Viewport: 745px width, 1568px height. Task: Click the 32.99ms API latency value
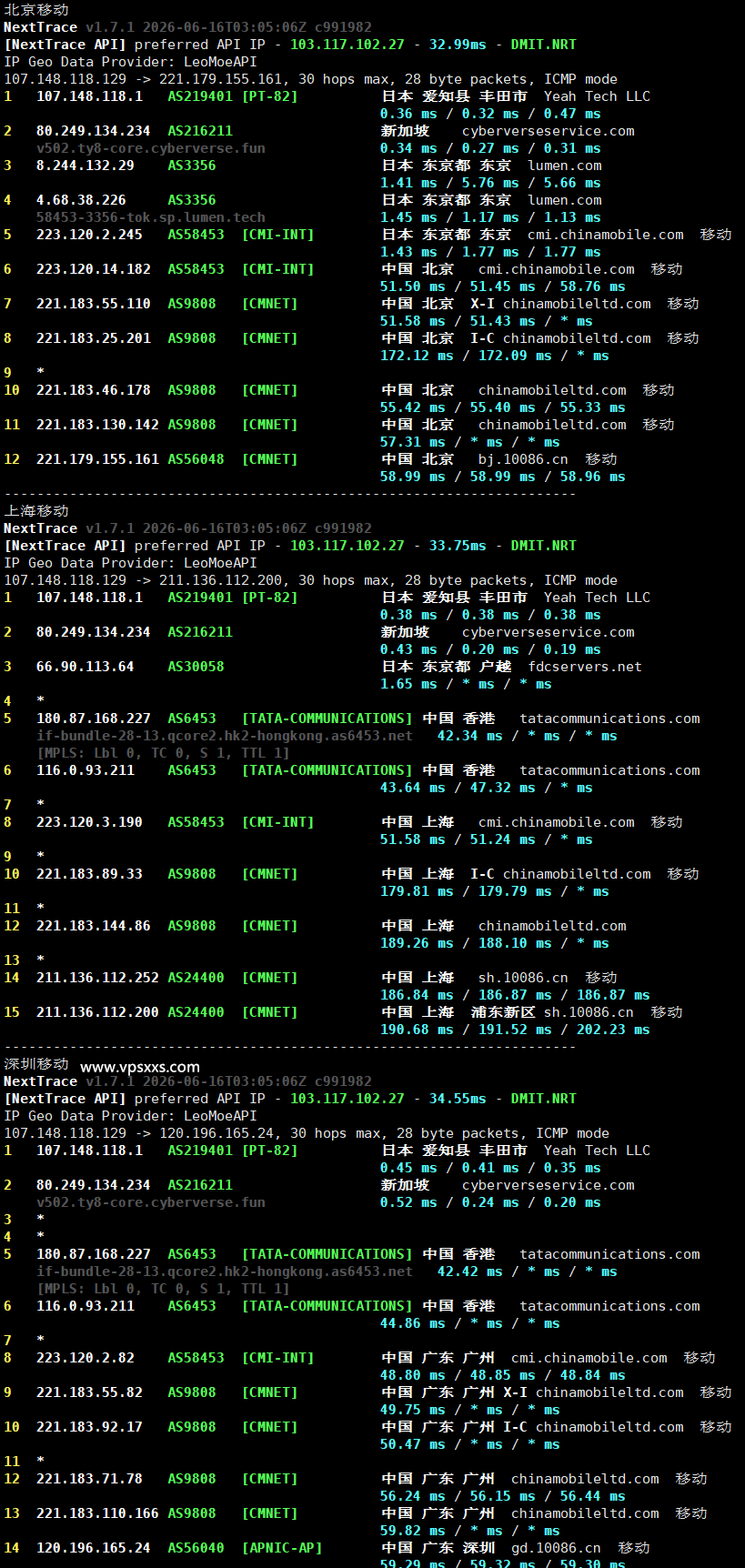458,45
